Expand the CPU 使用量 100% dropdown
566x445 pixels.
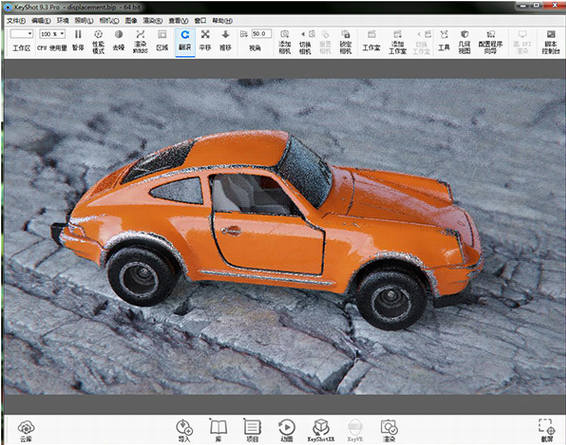coord(52,34)
